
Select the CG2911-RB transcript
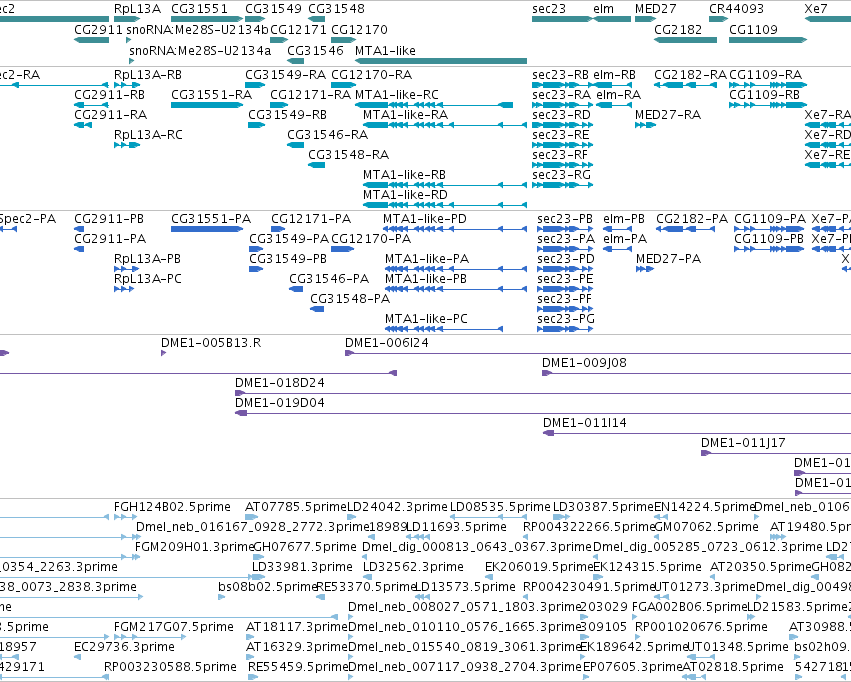coord(91,105)
